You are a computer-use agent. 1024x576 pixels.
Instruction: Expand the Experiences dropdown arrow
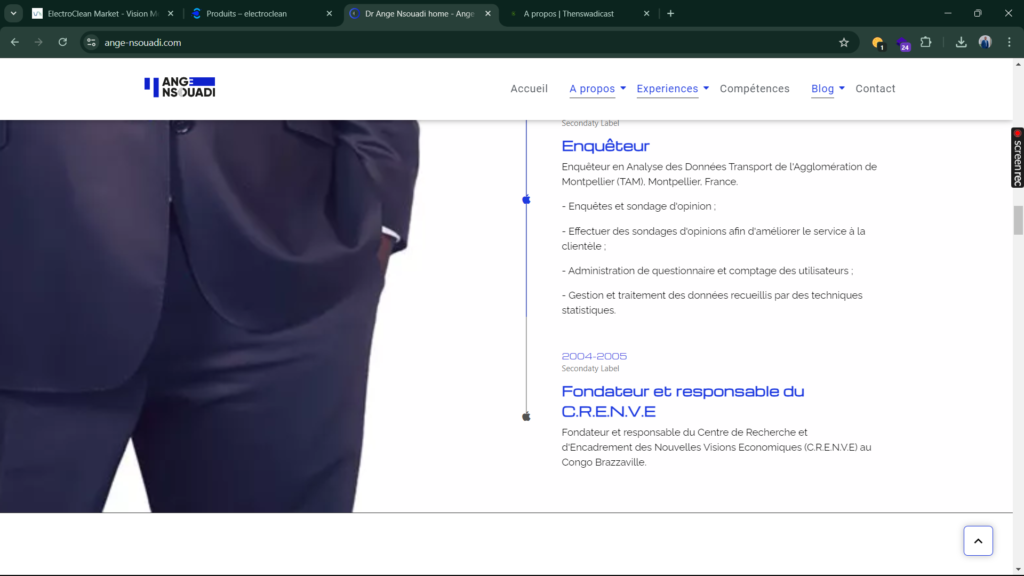coord(706,88)
